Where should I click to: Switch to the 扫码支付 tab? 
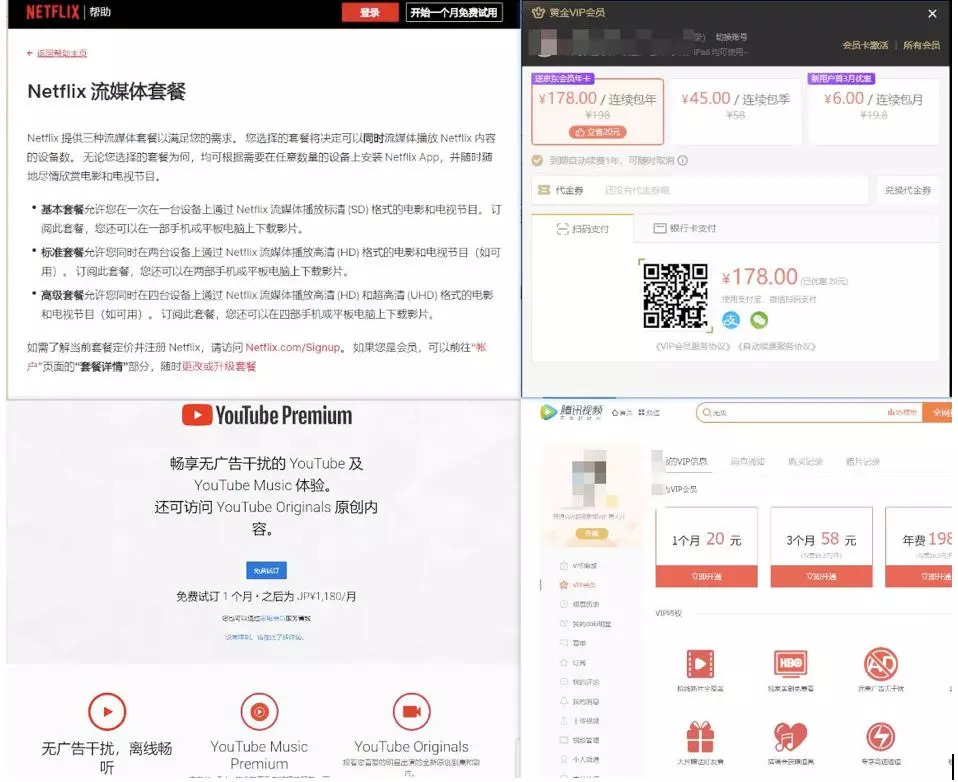pos(582,229)
